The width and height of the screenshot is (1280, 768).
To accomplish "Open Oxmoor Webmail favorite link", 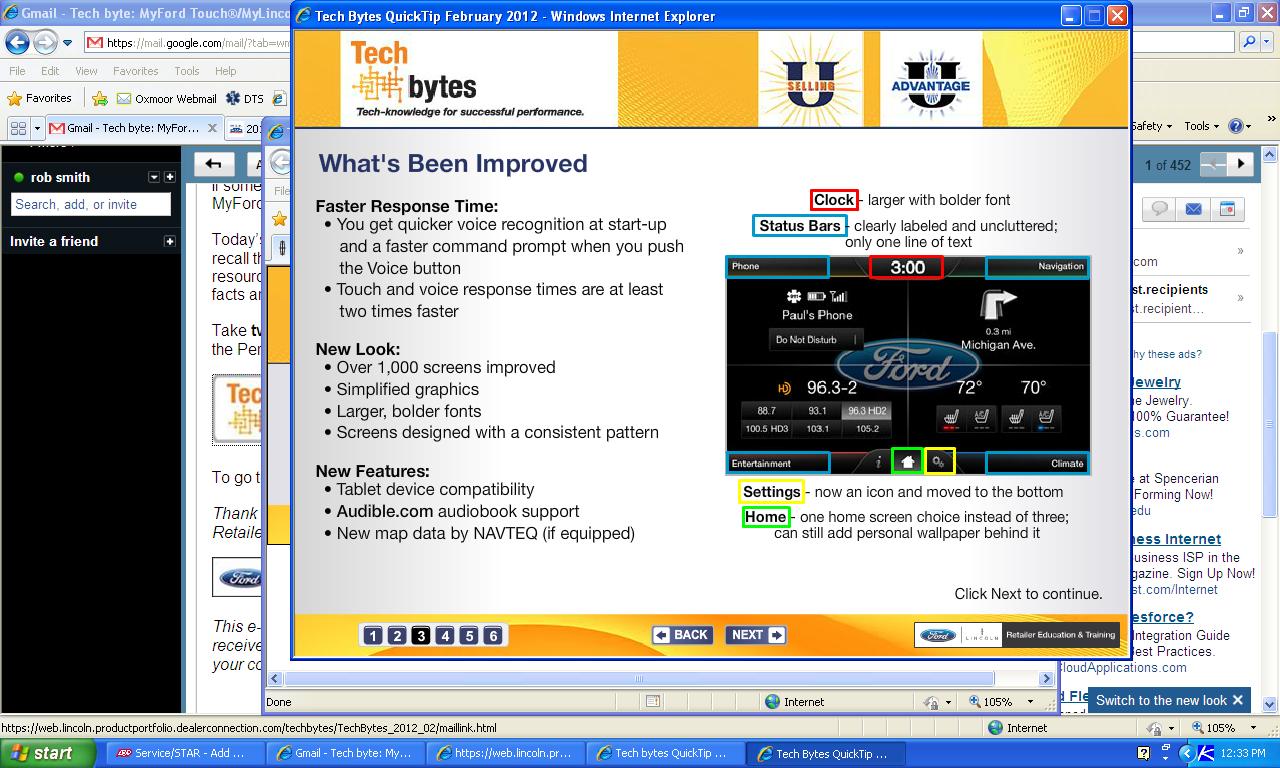I will click(x=166, y=99).
